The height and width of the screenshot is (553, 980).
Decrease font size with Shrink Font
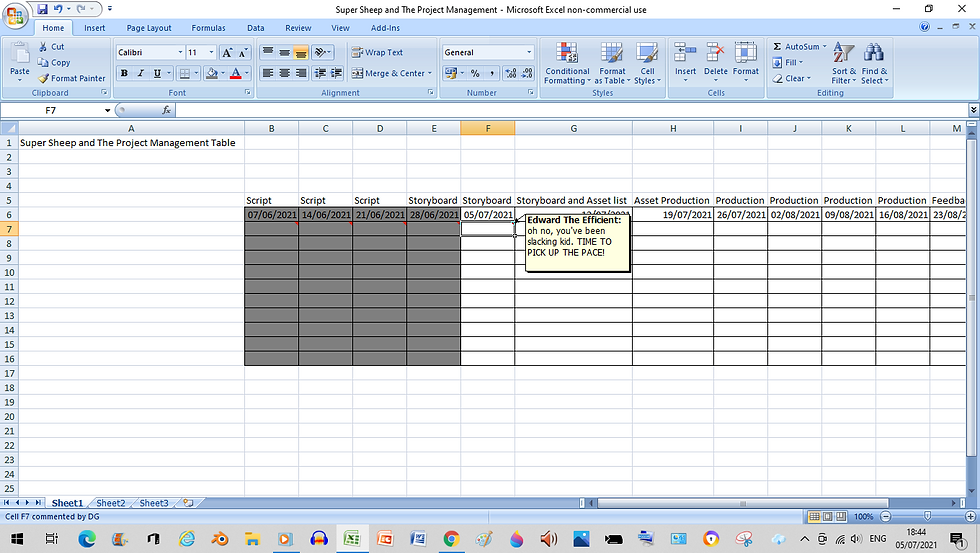point(243,52)
